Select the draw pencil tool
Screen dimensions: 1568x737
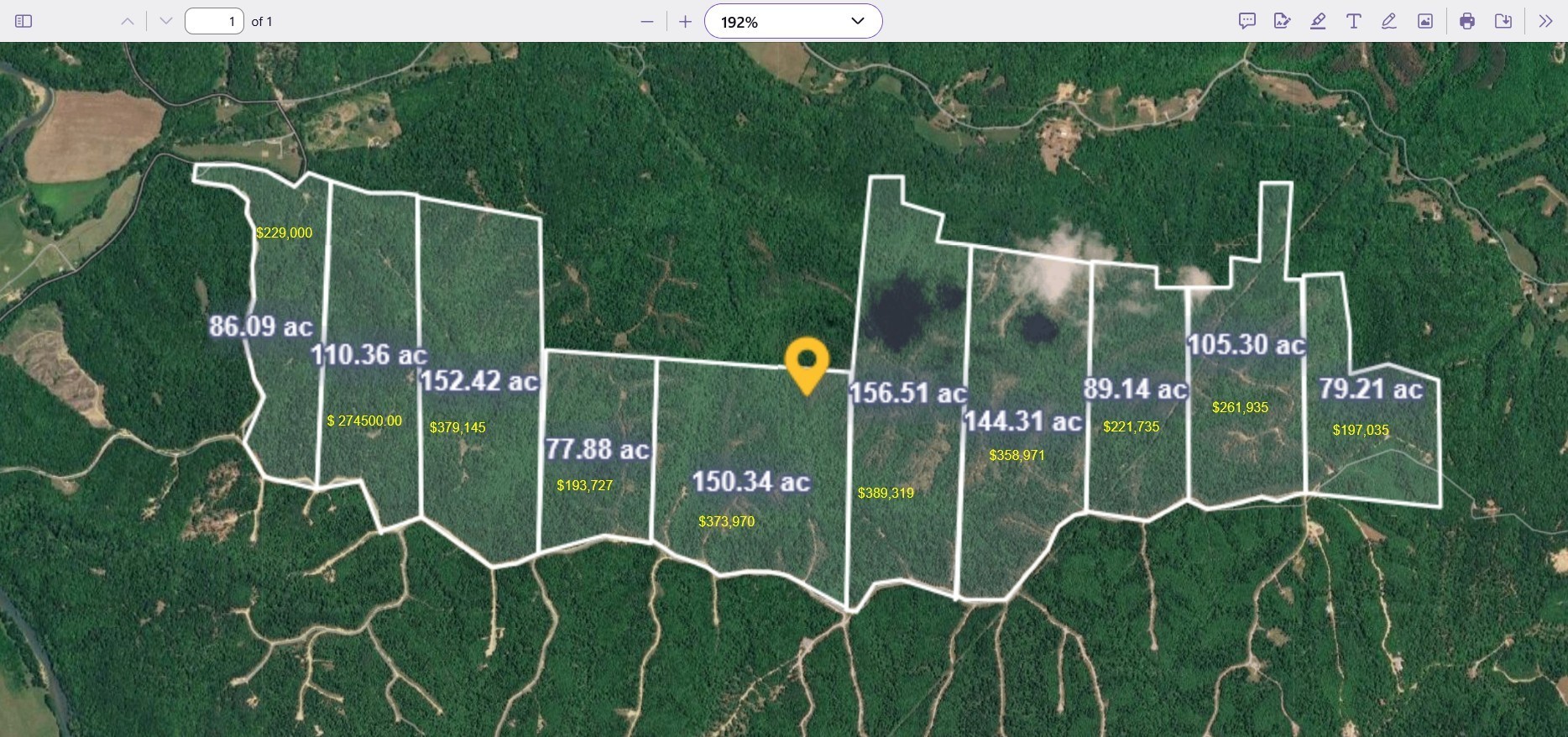click(1389, 21)
